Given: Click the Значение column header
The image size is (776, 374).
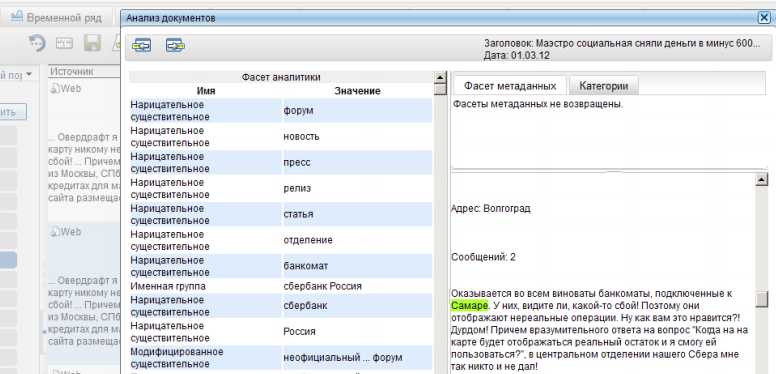Looking at the screenshot, I should tap(357, 91).
